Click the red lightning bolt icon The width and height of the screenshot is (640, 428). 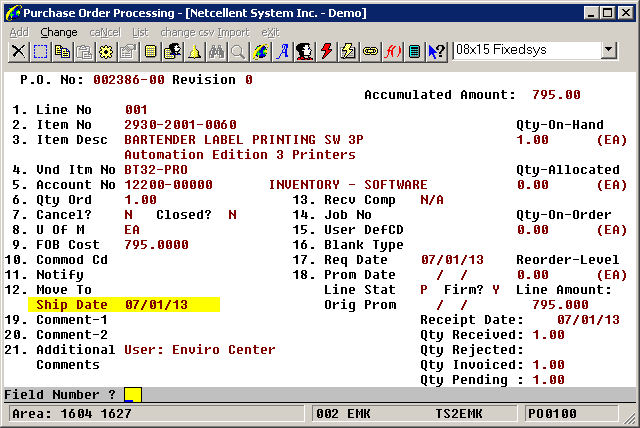pyautogui.click(x=326, y=52)
